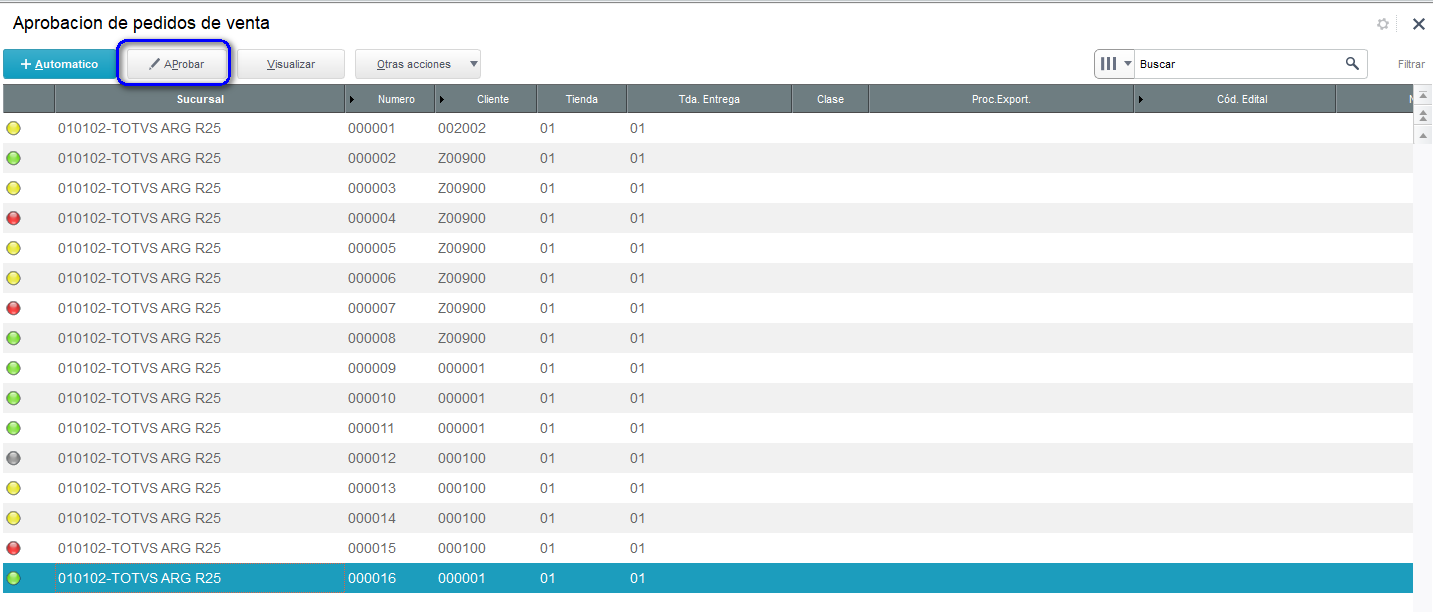Click the page-up double arrow scroll button
The height and width of the screenshot is (612, 1433).
click(1423, 115)
